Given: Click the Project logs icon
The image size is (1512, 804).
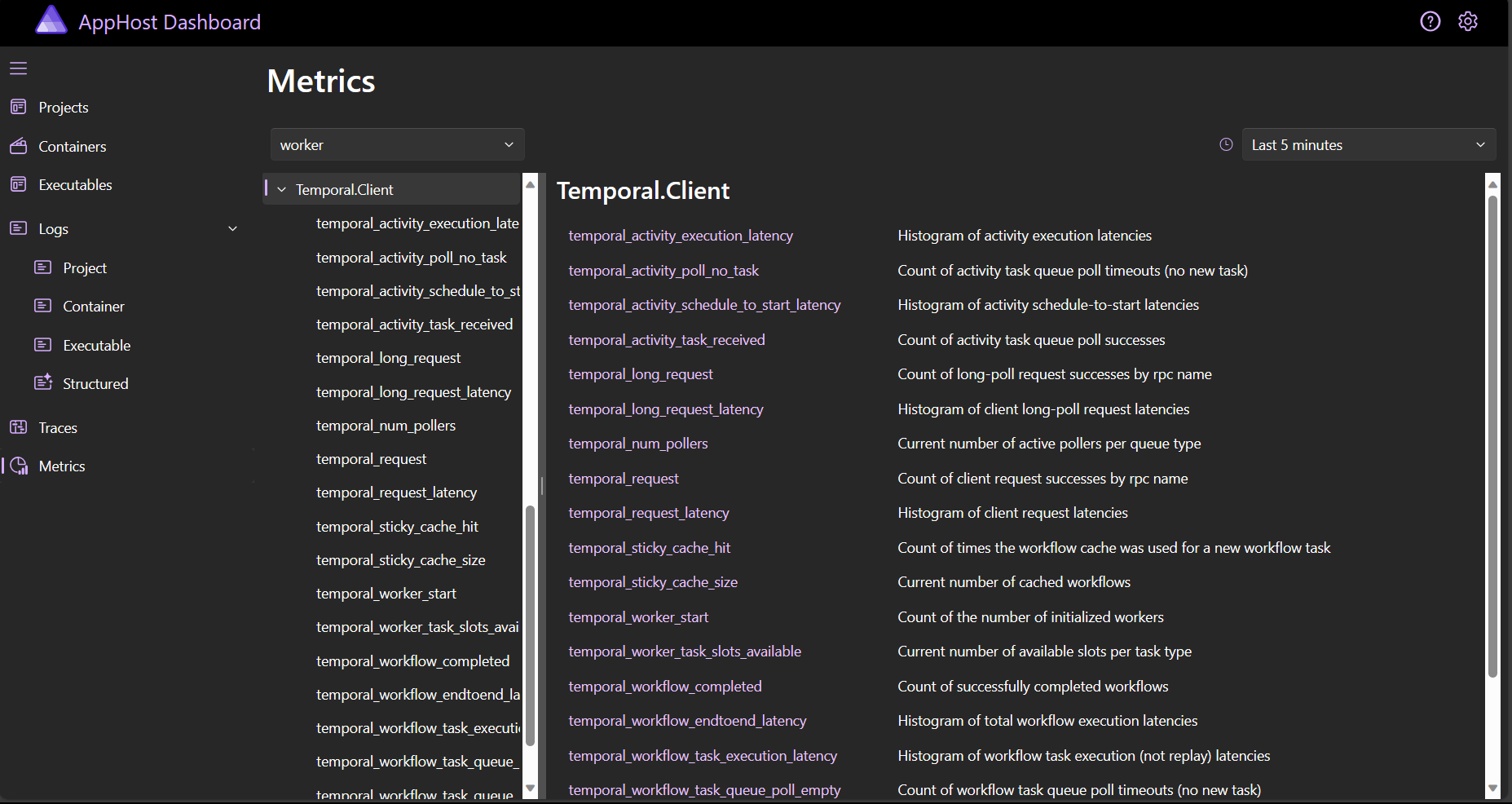Looking at the screenshot, I should [x=43, y=267].
